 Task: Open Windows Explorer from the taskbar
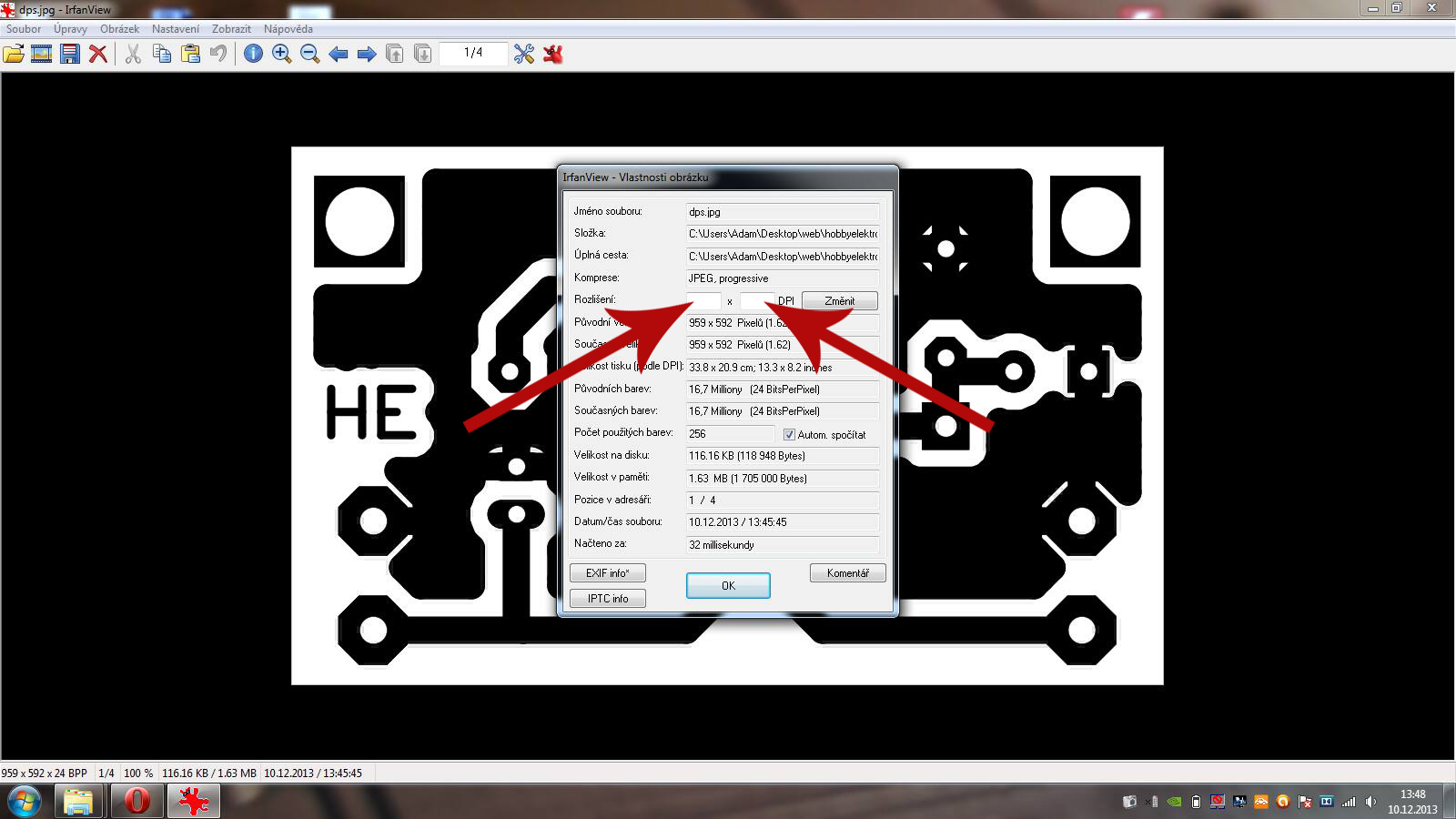point(78,802)
